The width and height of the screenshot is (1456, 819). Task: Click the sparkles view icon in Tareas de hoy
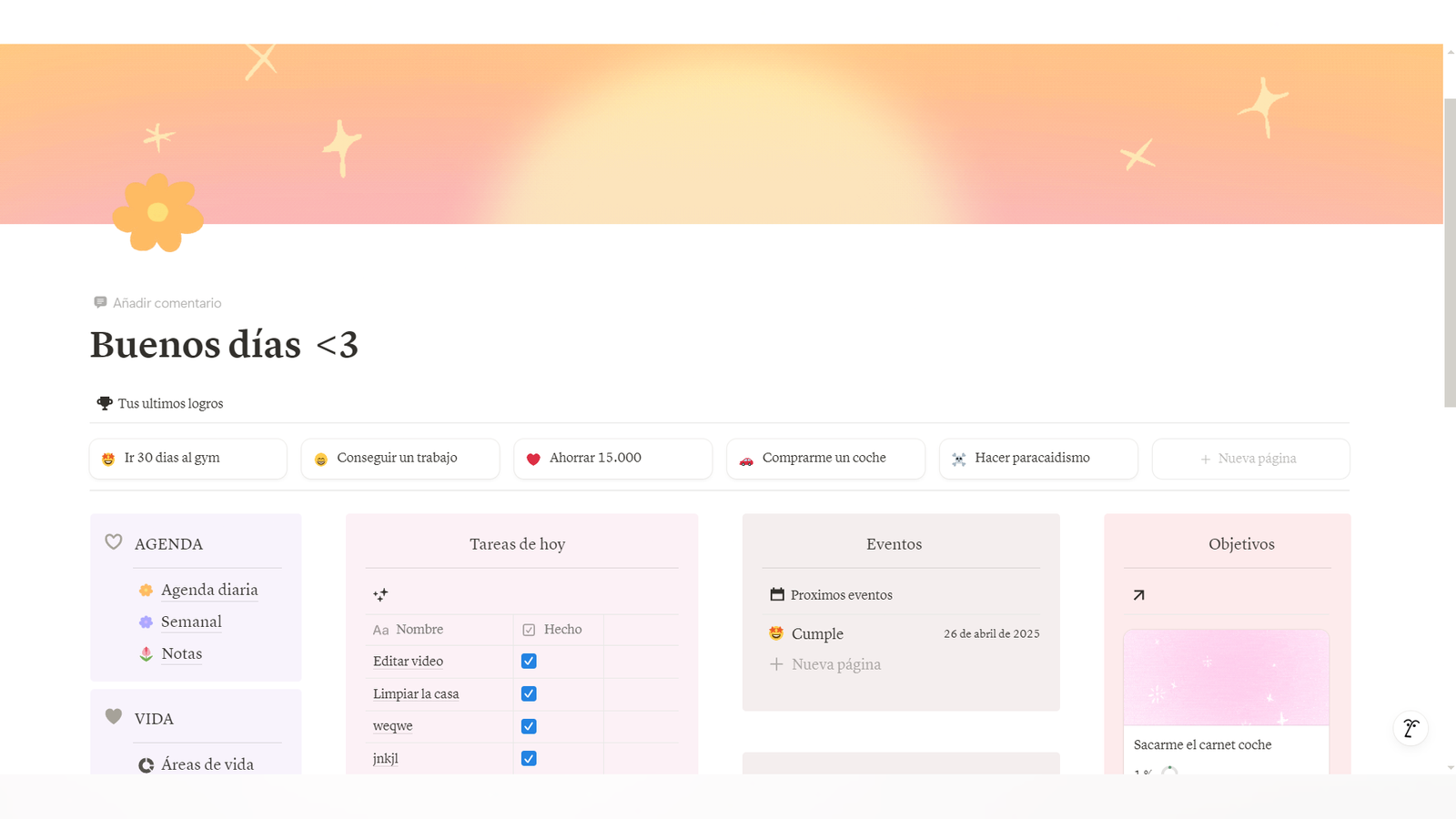click(380, 595)
